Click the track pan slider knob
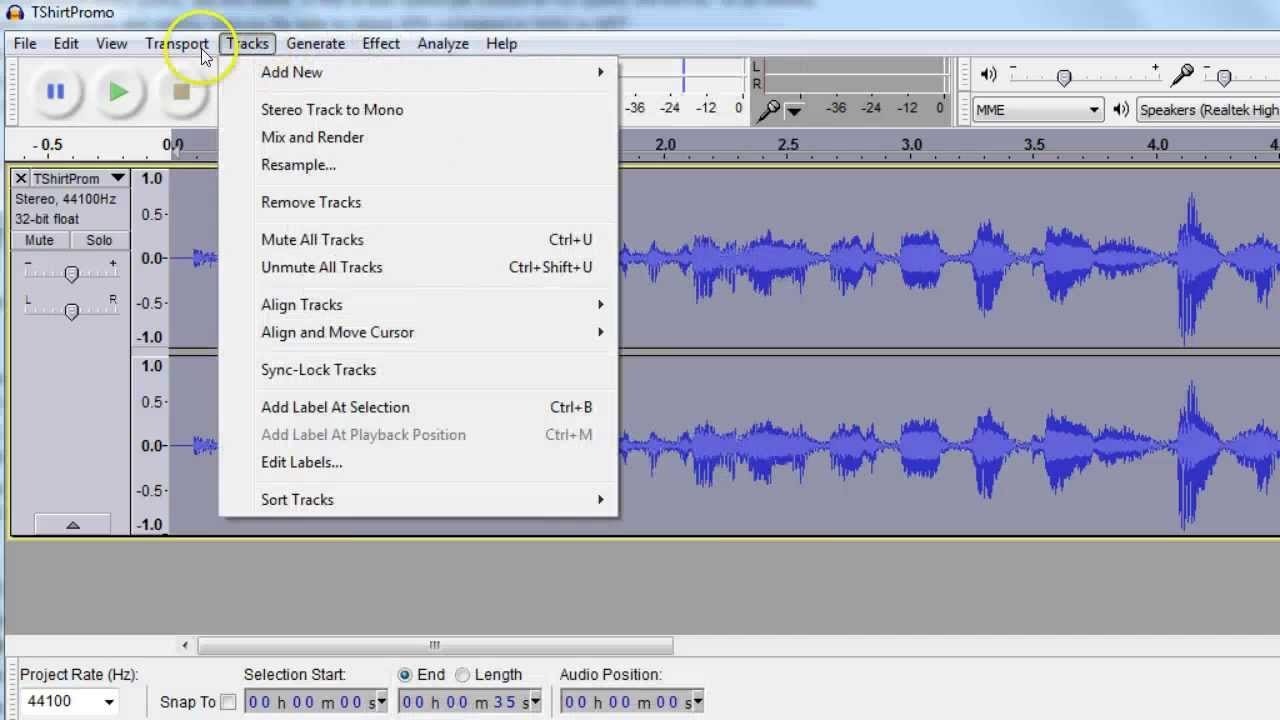Viewport: 1280px width, 720px height. pyautogui.click(x=71, y=312)
